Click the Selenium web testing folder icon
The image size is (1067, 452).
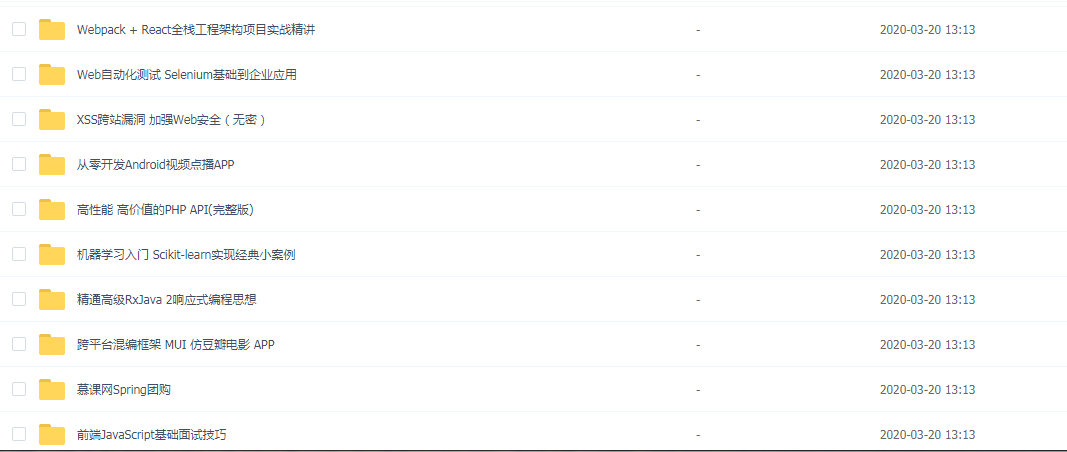(52, 74)
